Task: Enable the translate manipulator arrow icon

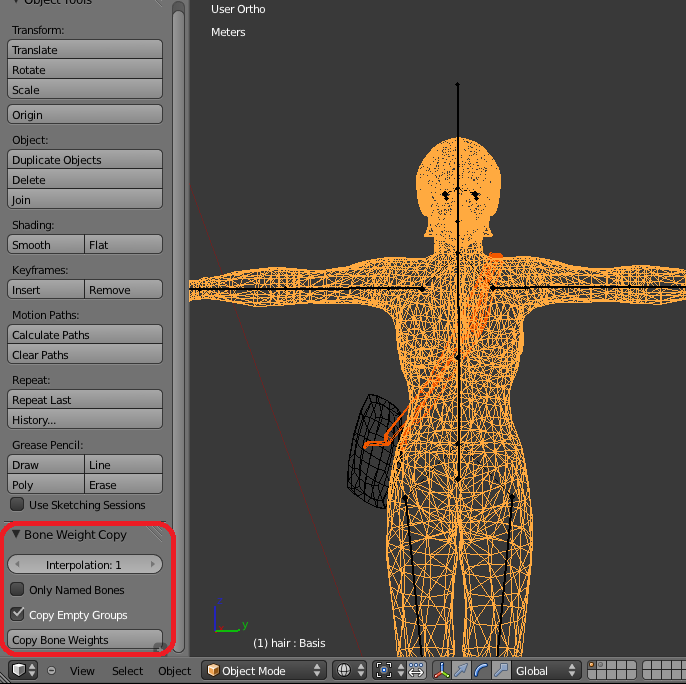Action: (x=461, y=670)
